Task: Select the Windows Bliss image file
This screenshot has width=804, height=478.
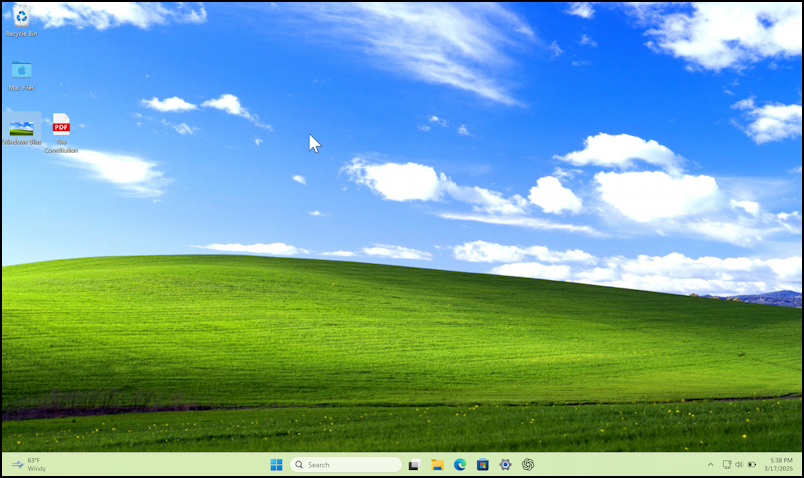Action: coord(22,130)
